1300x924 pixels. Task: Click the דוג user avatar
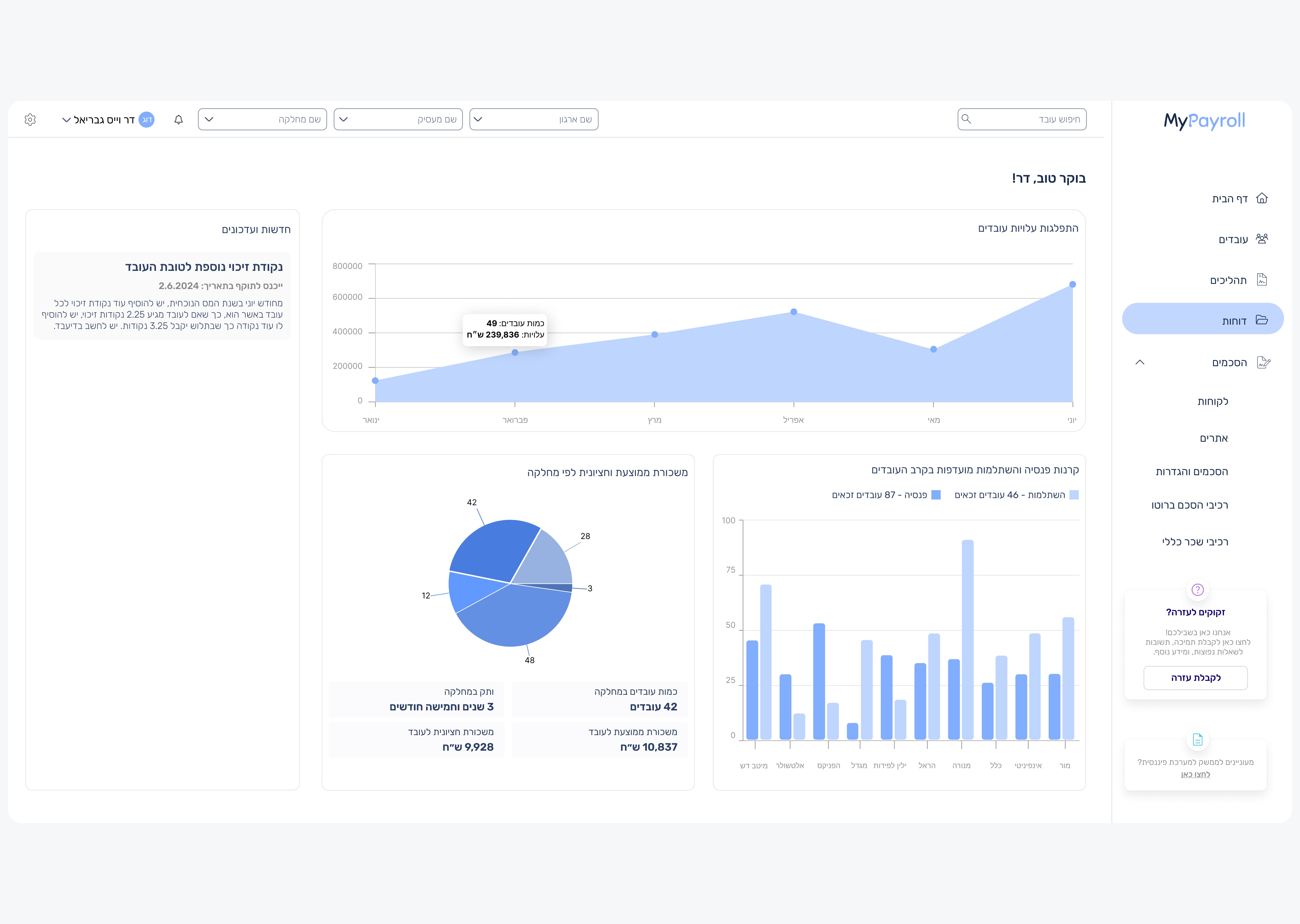[147, 119]
